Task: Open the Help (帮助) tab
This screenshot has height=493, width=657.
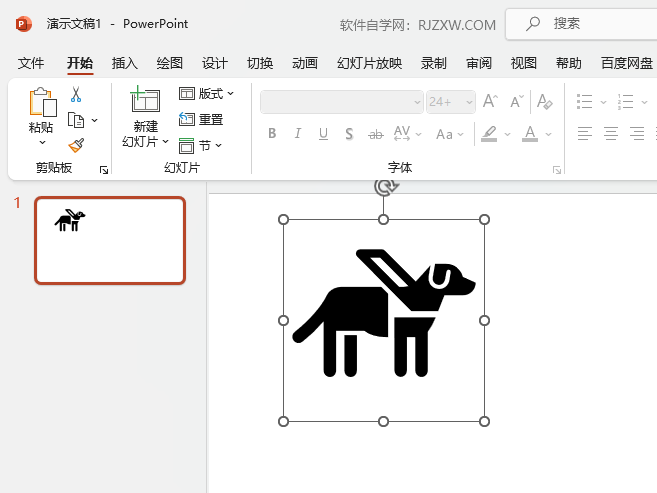Action: pyautogui.click(x=569, y=63)
